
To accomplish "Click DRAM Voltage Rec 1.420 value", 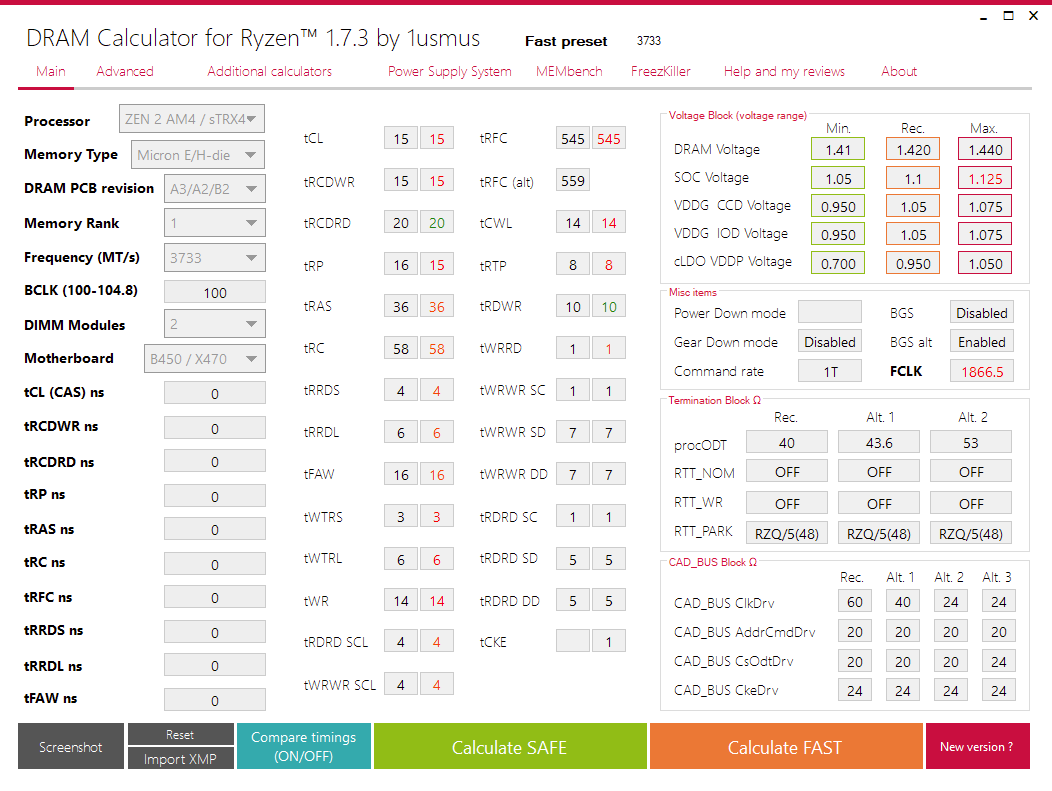I will (913, 150).
